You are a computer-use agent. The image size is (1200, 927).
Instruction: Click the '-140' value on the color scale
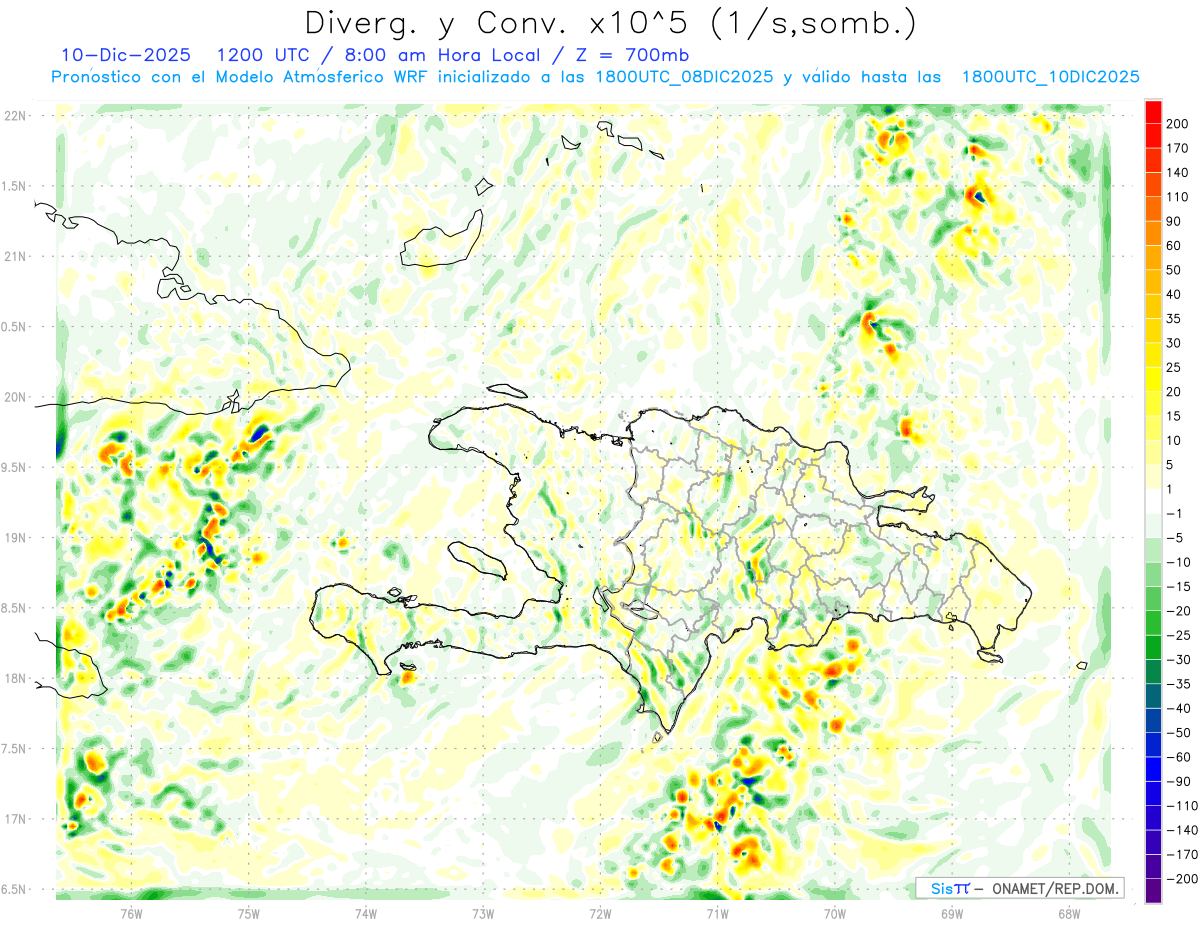1181,830
